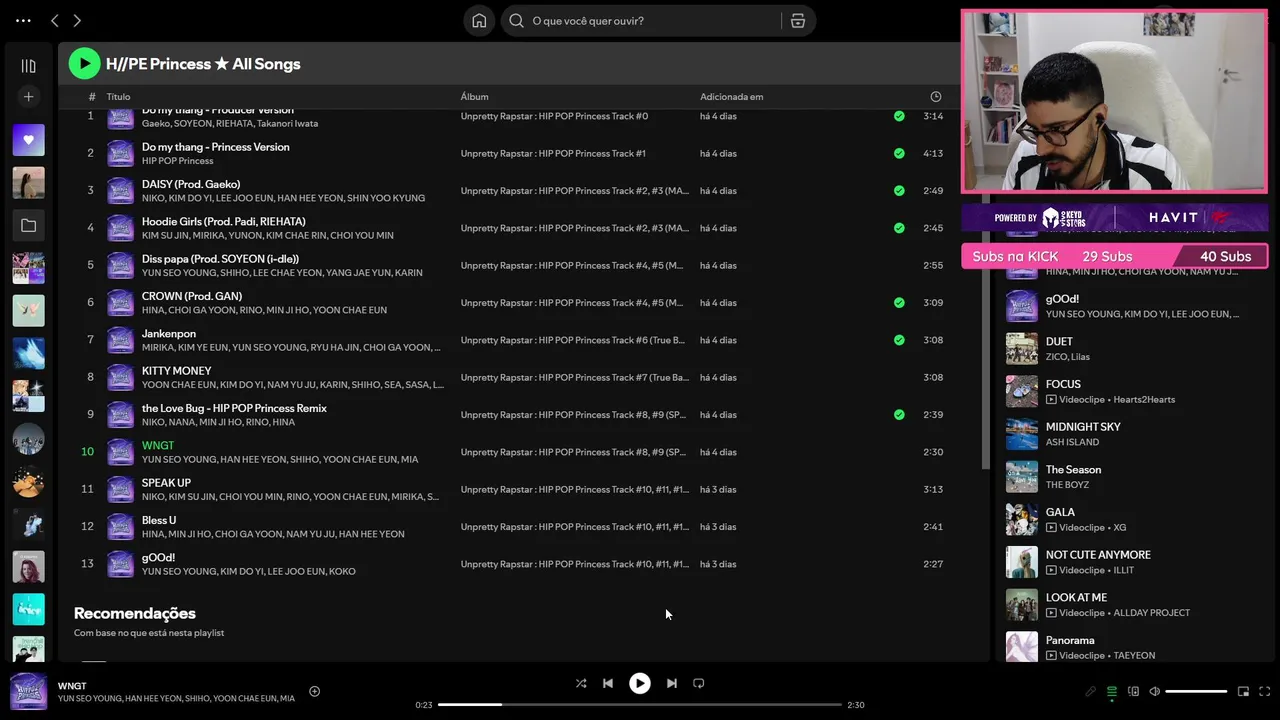1280x720 pixels.
Task: Seek within the song progress bar
Action: [x=640, y=705]
